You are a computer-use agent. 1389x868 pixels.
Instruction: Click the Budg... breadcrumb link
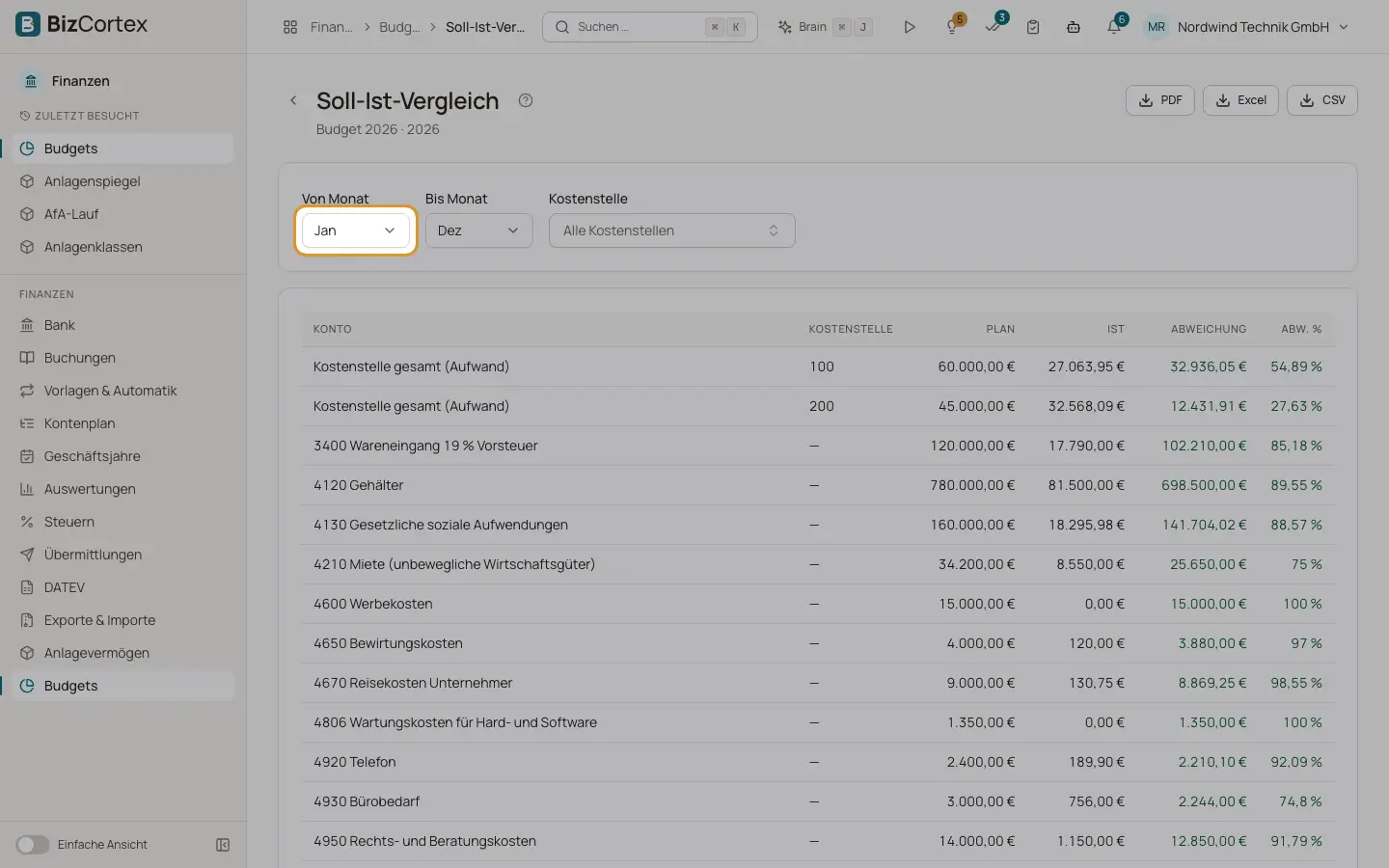(x=399, y=27)
